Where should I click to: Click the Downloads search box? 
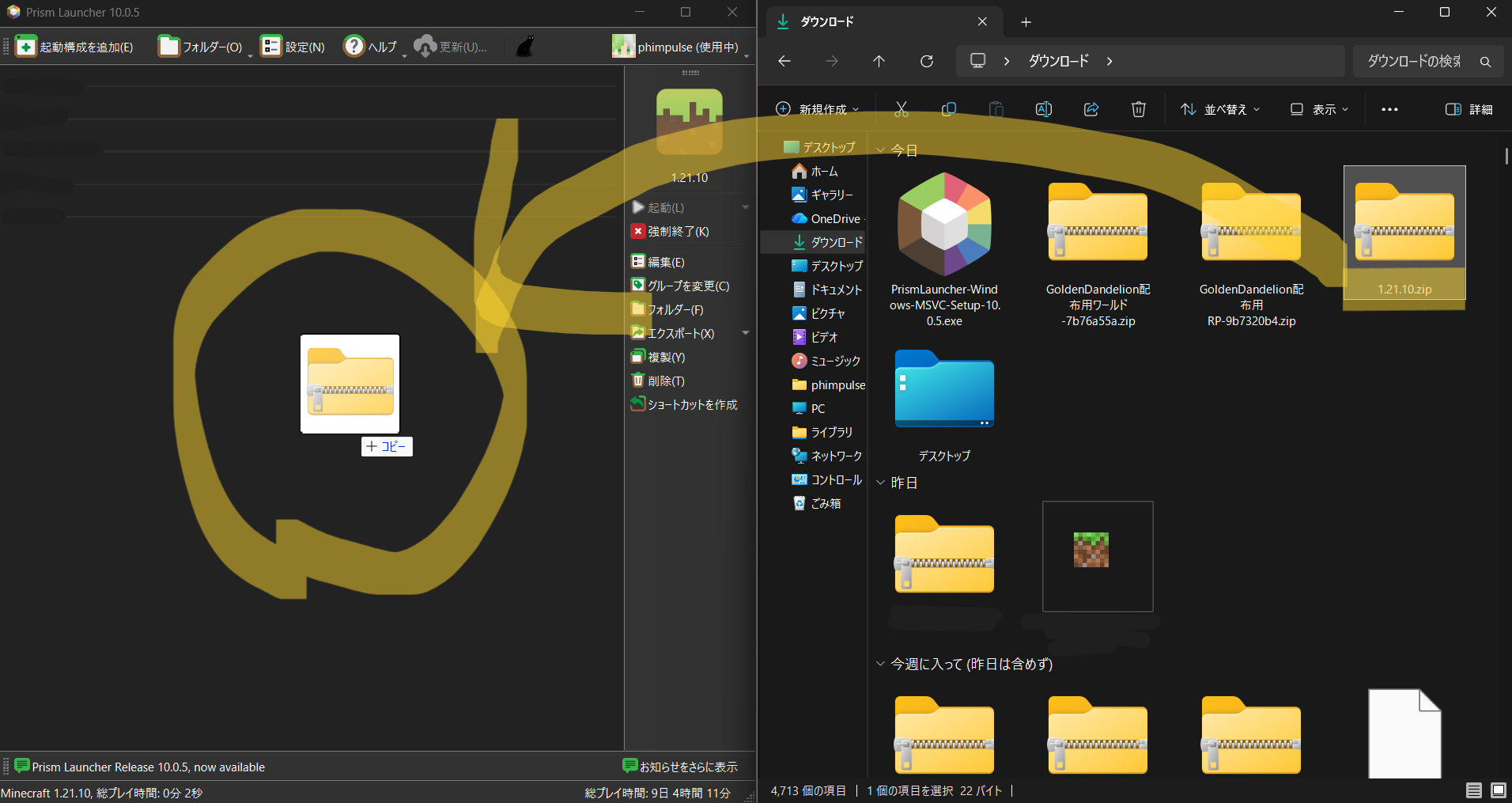pos(1416,61)
